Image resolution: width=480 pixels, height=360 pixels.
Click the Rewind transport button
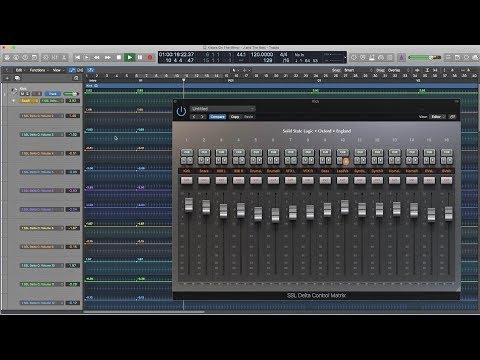click(x=97, y=57)
